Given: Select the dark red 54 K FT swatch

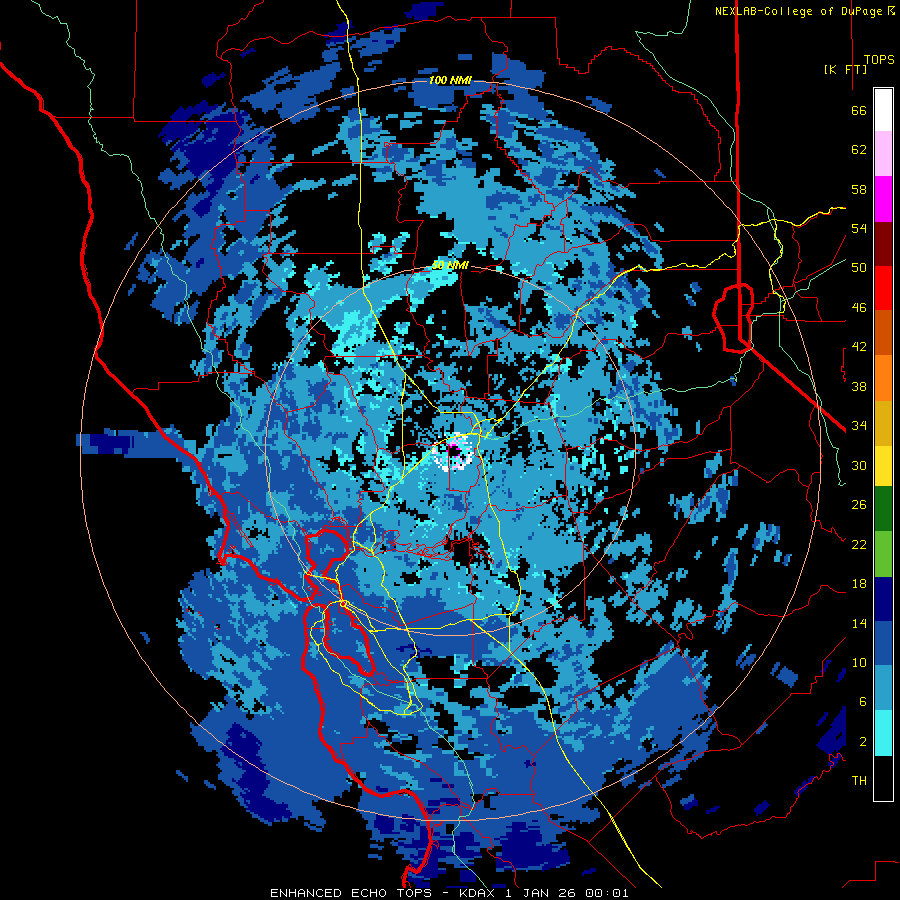Looking at the screenshot, I should 883,244.
